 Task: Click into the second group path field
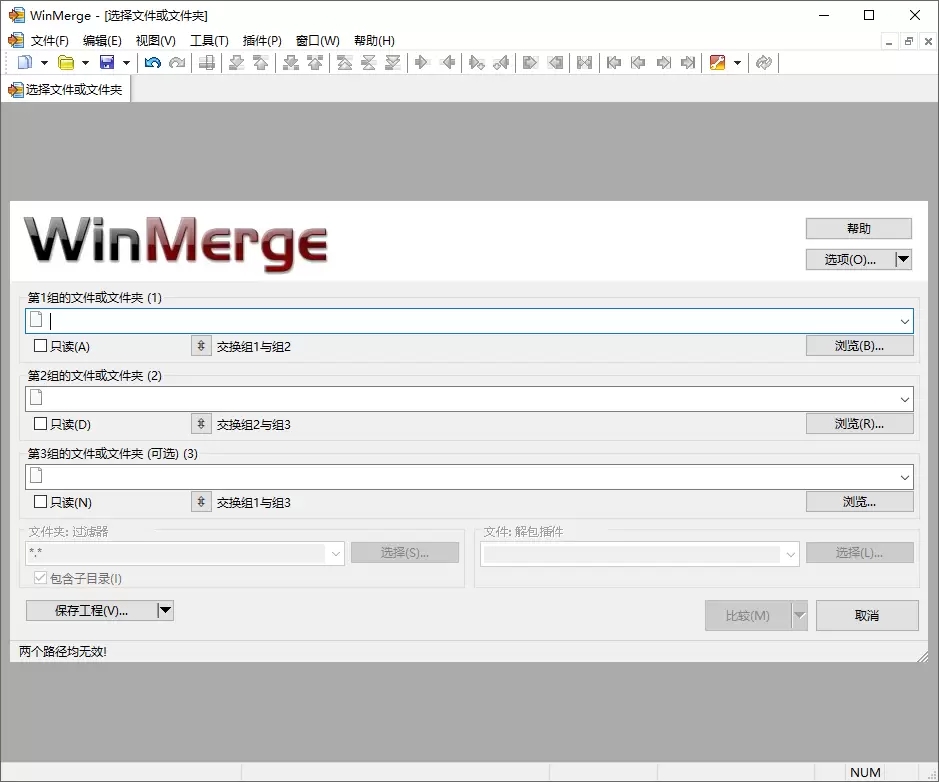click(x=469, y=399)
